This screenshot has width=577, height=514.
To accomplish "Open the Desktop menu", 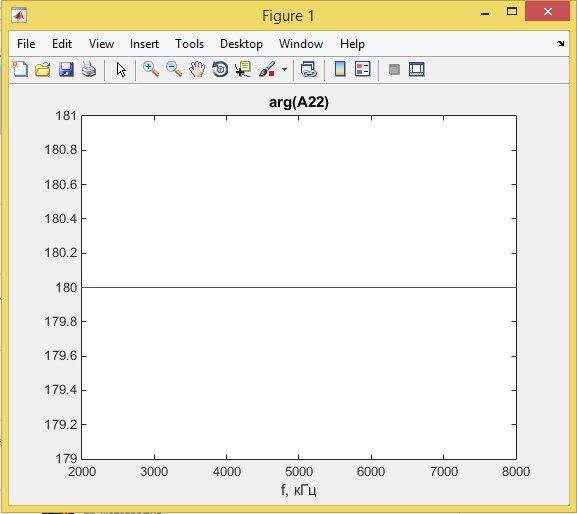I will point(241,44).
